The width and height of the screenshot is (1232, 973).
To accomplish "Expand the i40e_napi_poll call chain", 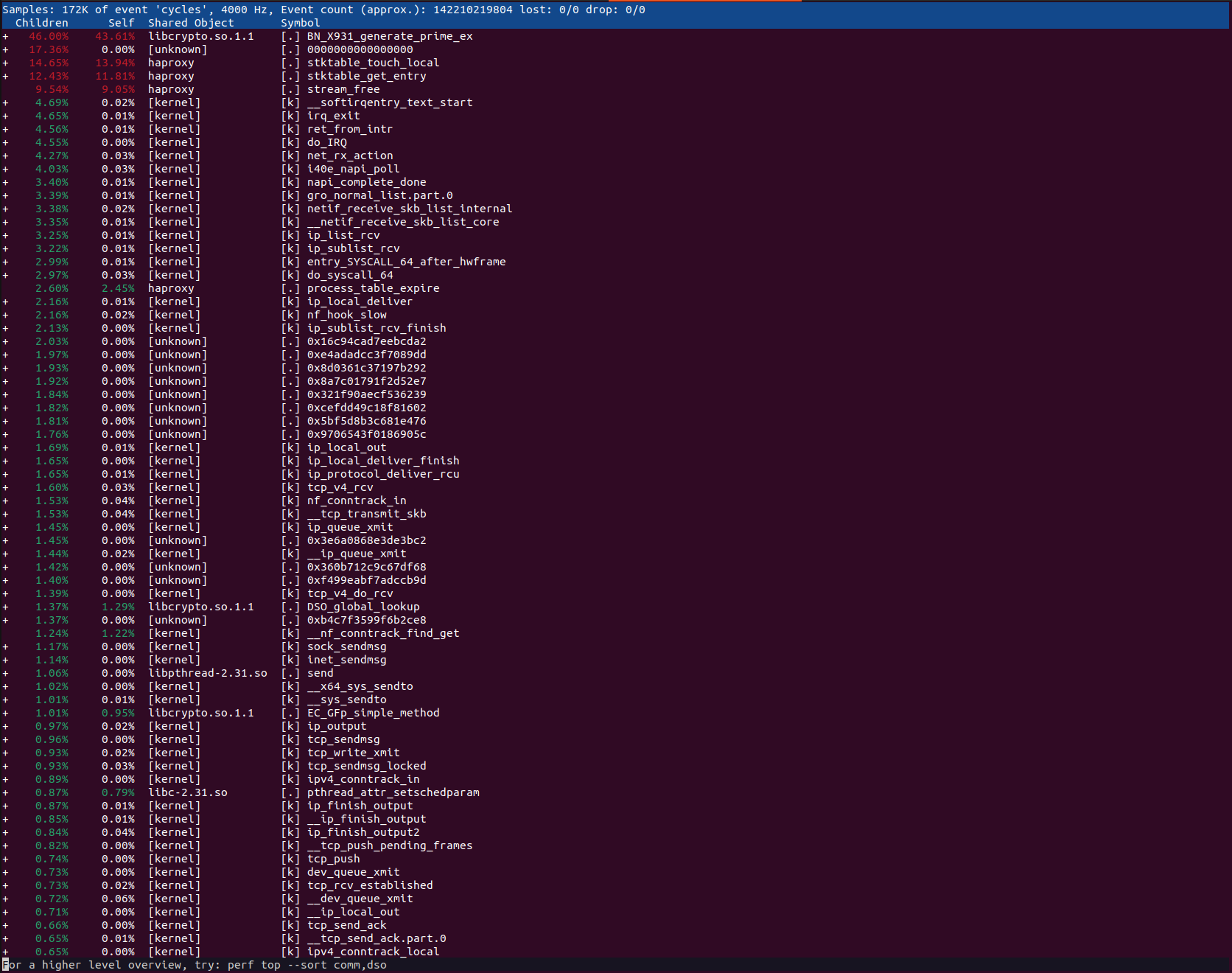I will click(5, 169).
